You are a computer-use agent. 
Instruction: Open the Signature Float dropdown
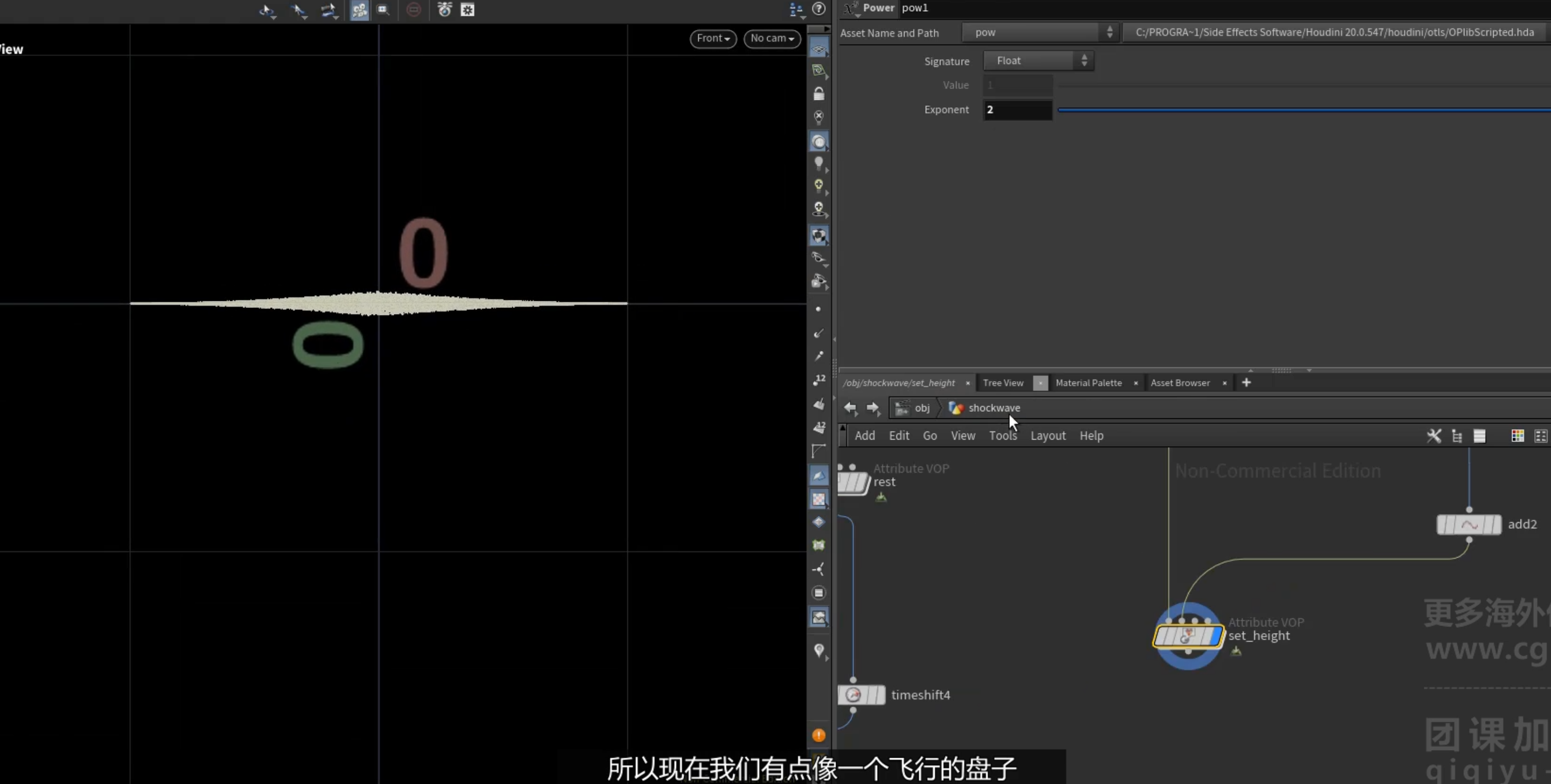pyautogui.click(x=1039, y=61)
